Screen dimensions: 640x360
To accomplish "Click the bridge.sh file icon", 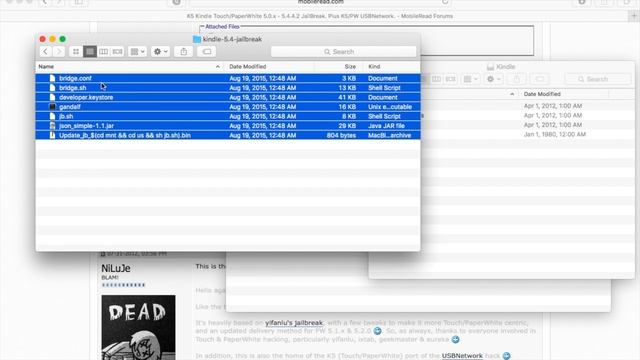I will (52, 88).
